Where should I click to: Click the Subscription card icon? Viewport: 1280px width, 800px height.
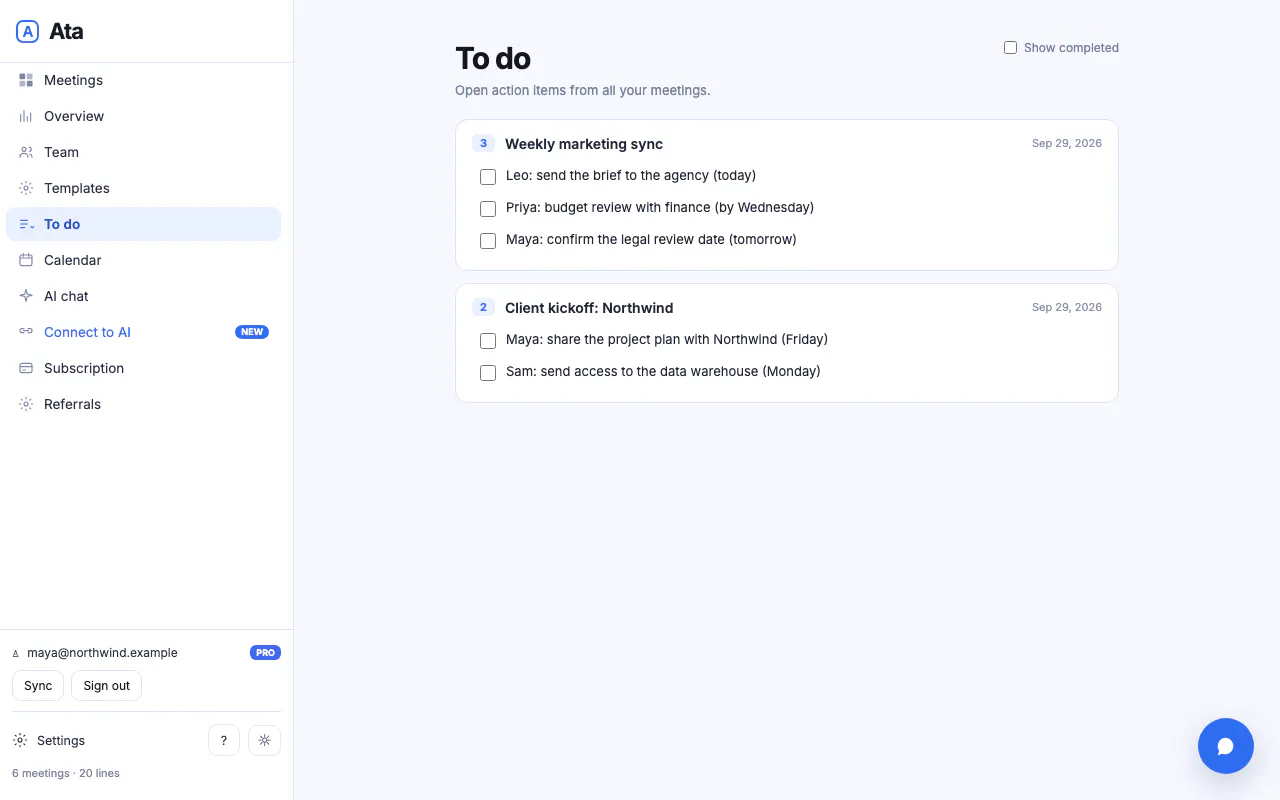[x=26, y=368]
